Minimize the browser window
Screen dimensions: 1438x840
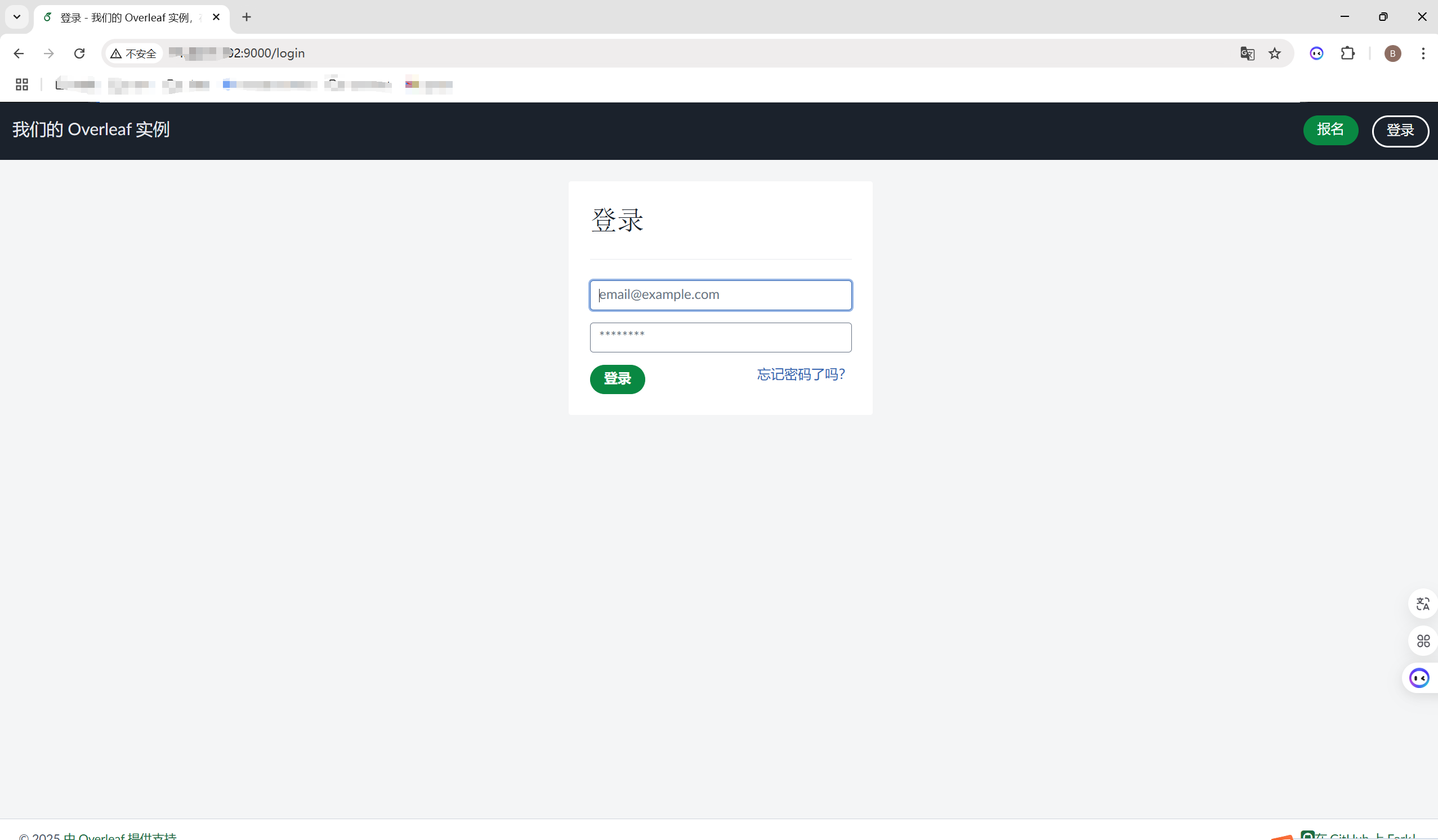click(1345, 16)
